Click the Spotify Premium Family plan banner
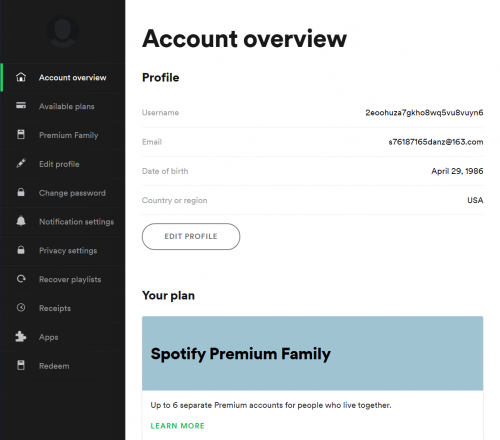The height and width of the screenshot is (440, 500). (x=312, y=353)
